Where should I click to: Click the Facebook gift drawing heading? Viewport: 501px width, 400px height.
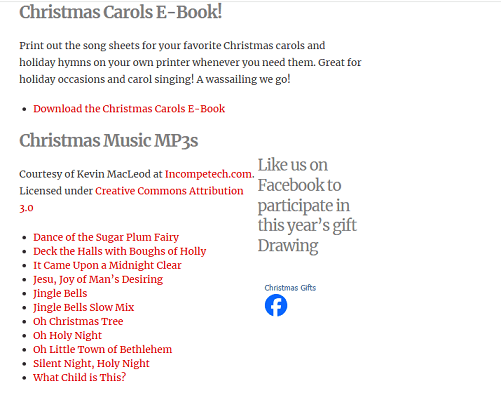pos(307,205)
